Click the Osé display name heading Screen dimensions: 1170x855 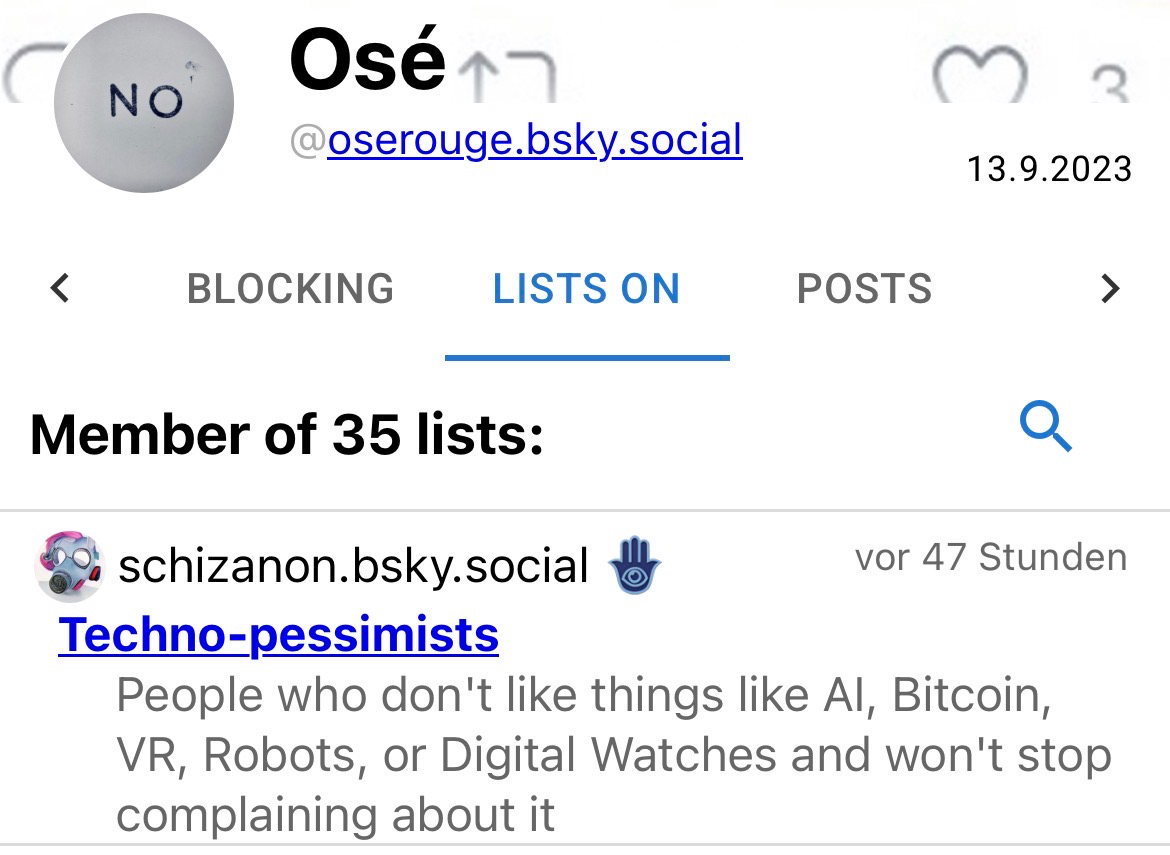367,60
